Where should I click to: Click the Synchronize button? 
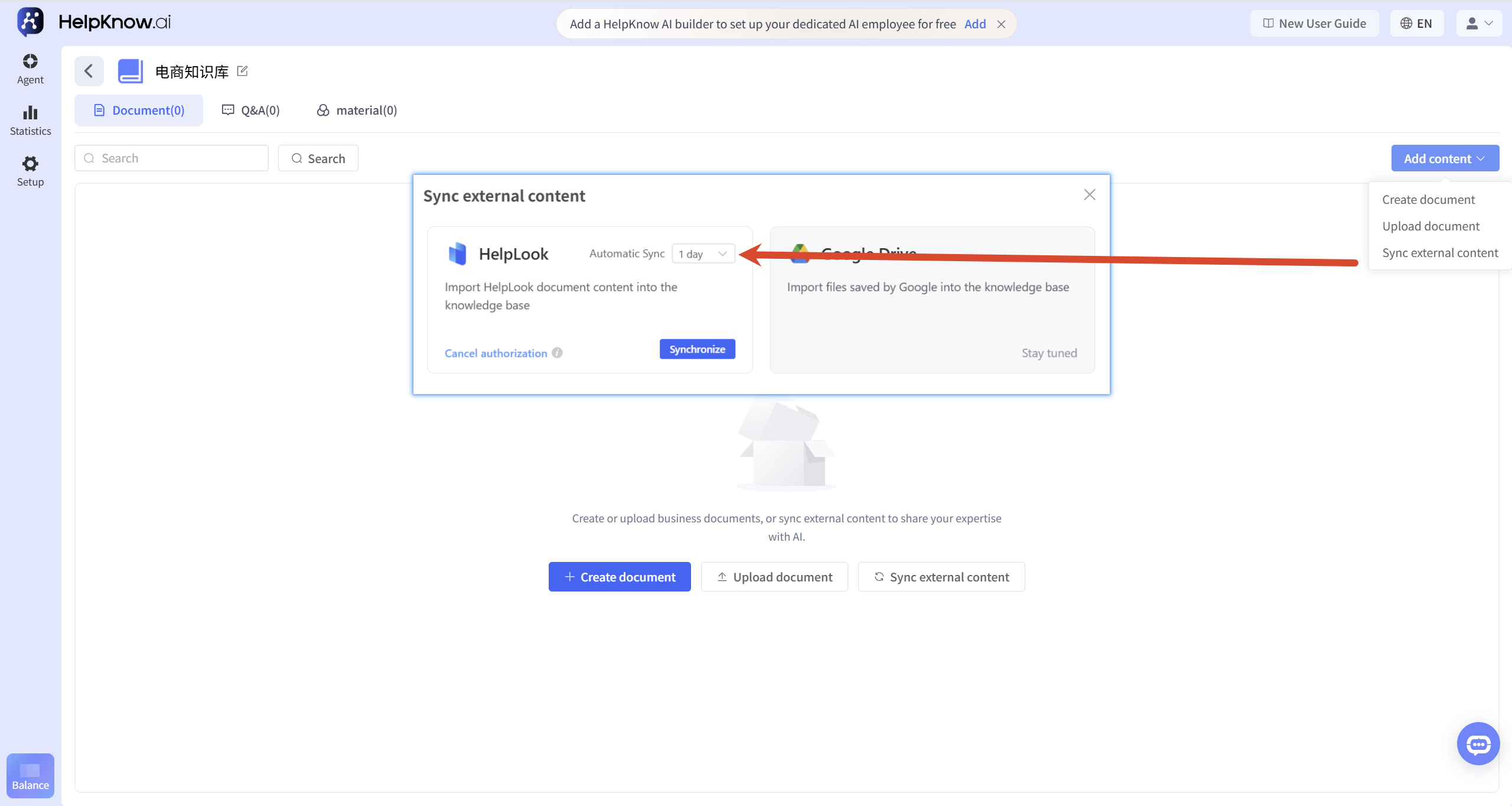(697, 349)
